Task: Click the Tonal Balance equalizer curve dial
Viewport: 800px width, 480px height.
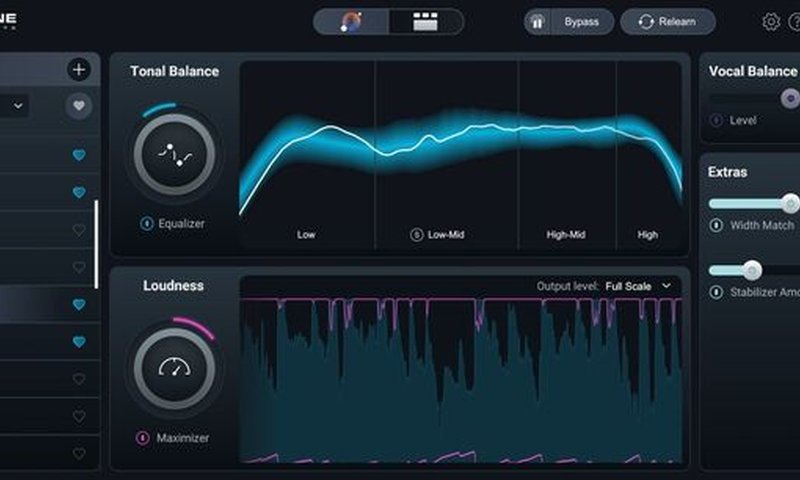Action: point(175,153)
